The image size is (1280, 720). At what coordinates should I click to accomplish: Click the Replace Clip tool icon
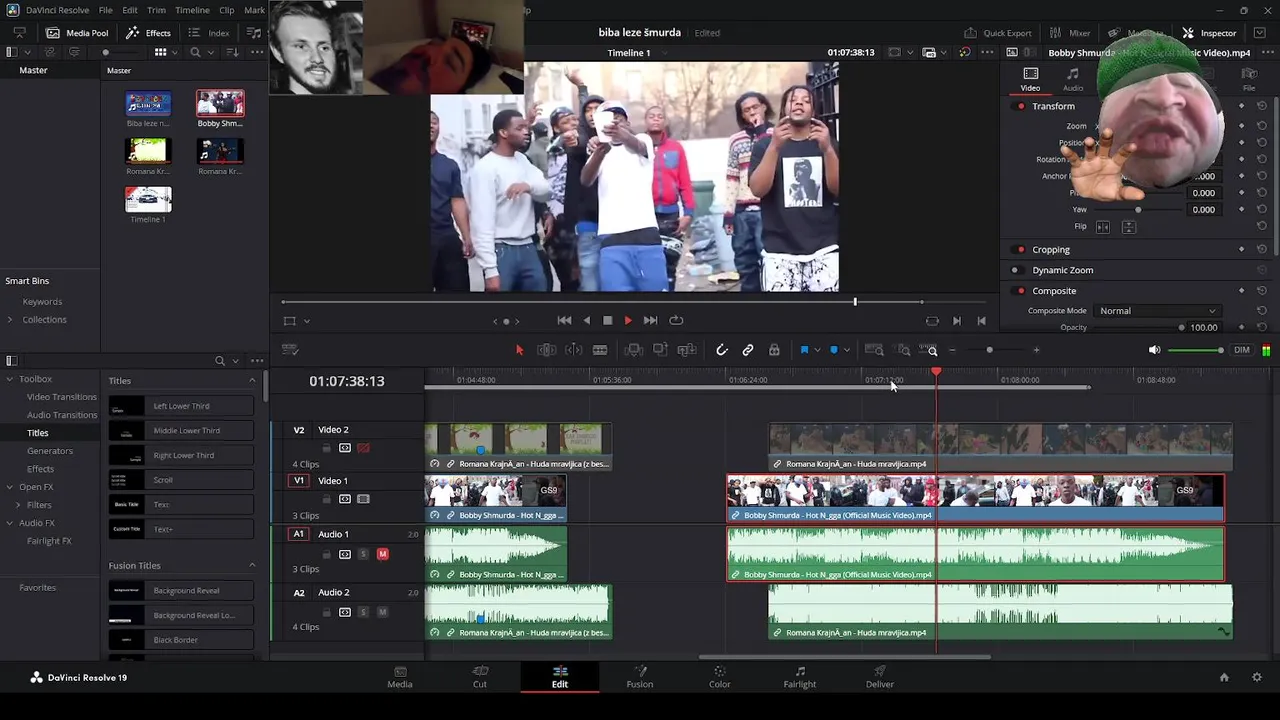tap(687, 350)
